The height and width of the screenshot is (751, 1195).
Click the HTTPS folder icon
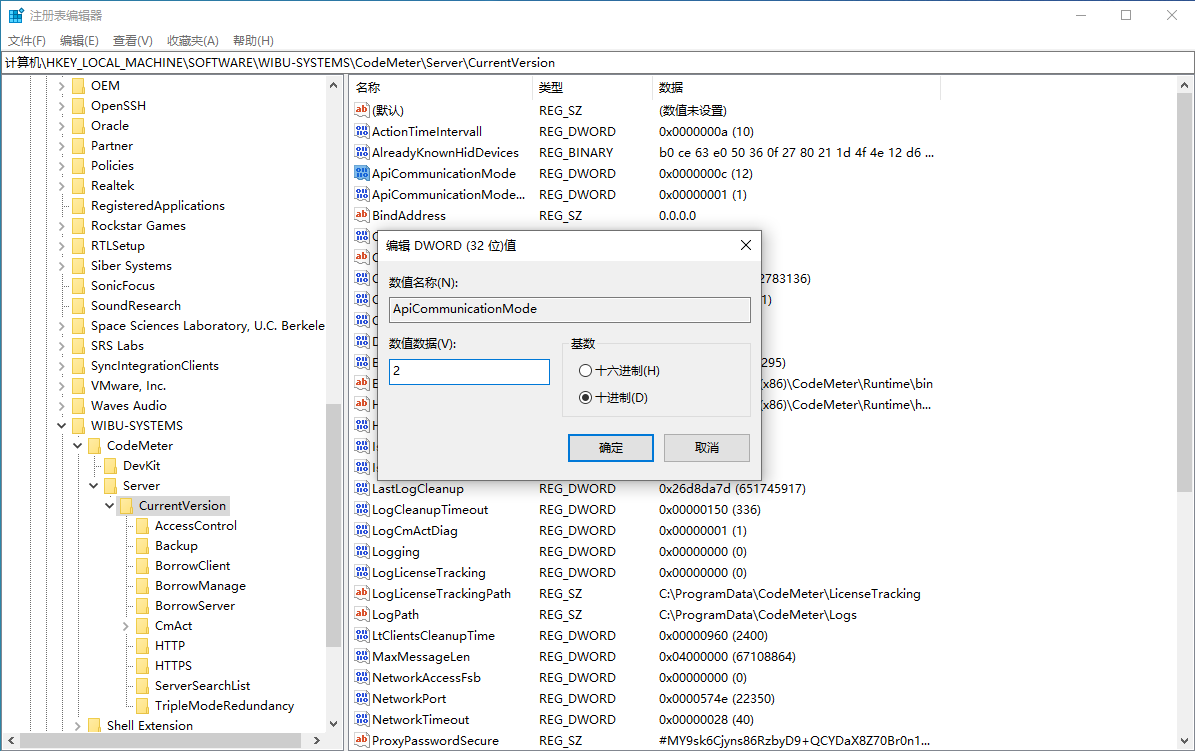pos(143,666)
